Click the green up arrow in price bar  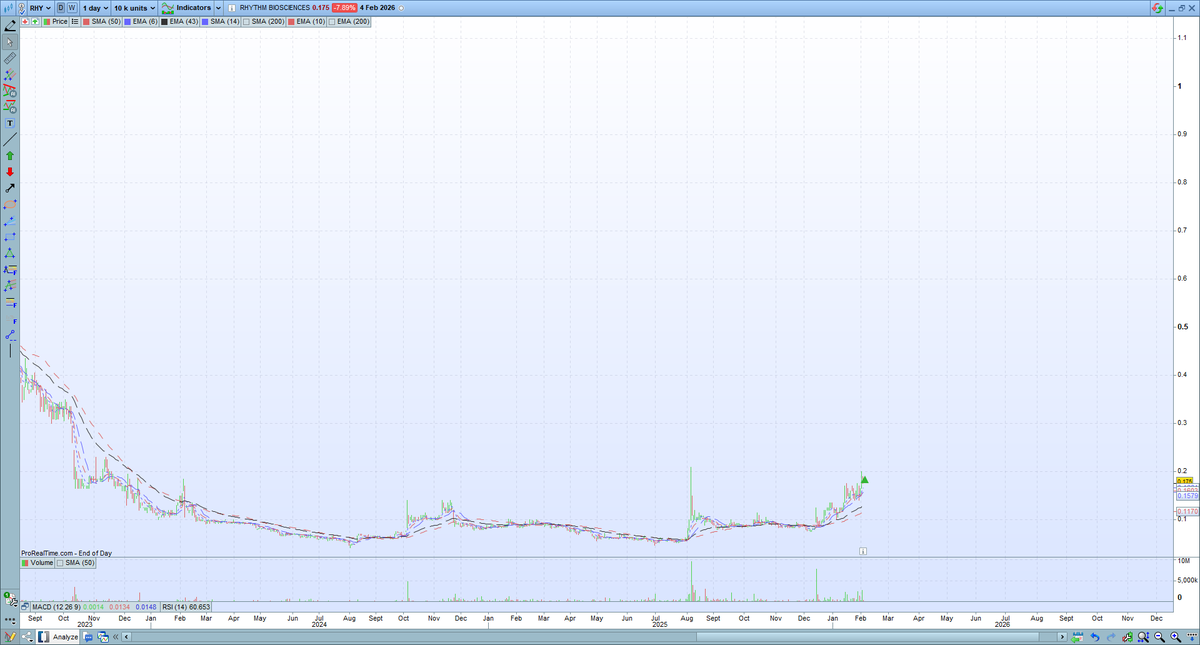pos(35,20)
